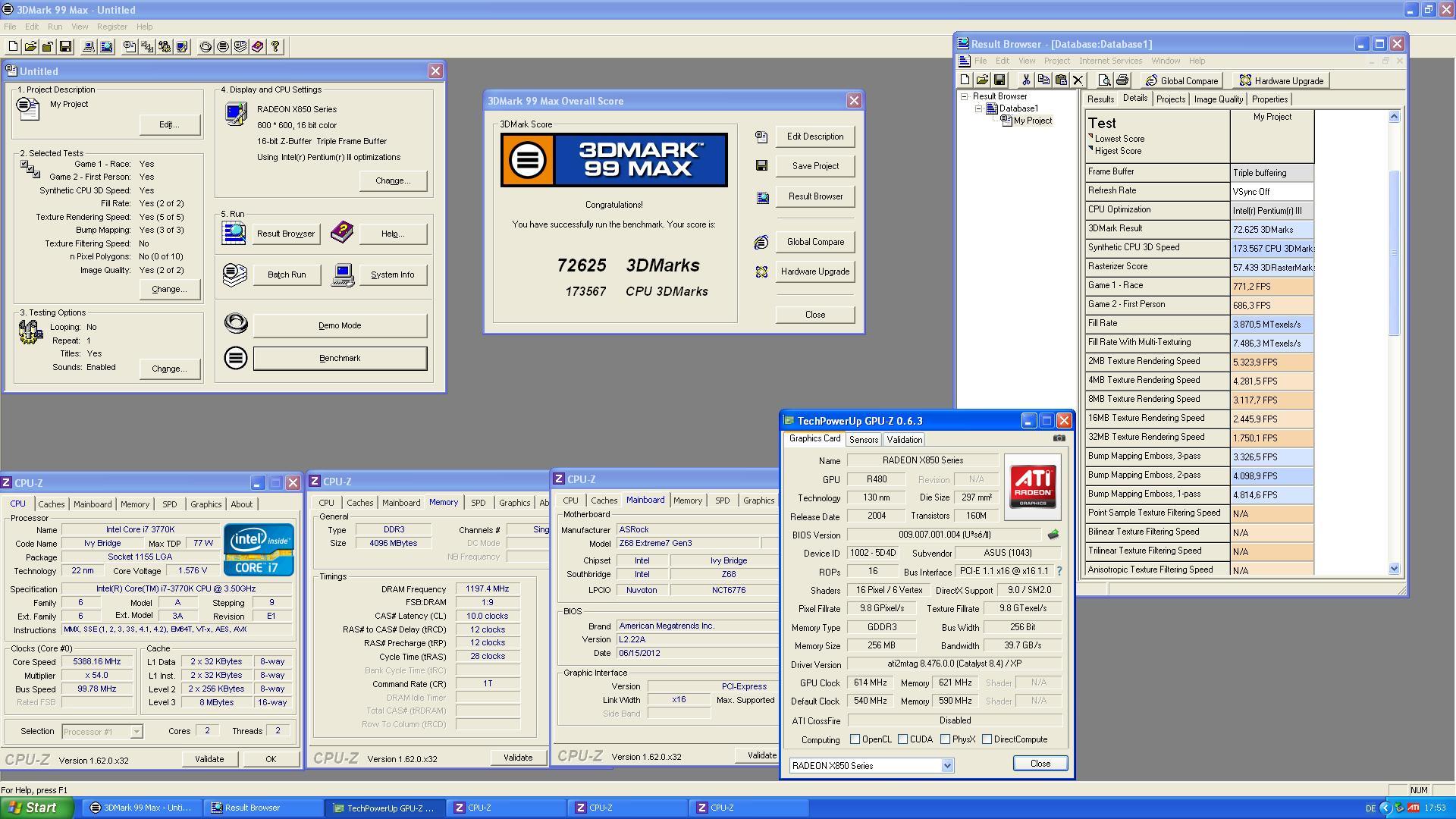The image size is (1456, 819).
Task: Click Hardware Upgrade in Result Browser toolbar
Action: tap(1280, 80)
